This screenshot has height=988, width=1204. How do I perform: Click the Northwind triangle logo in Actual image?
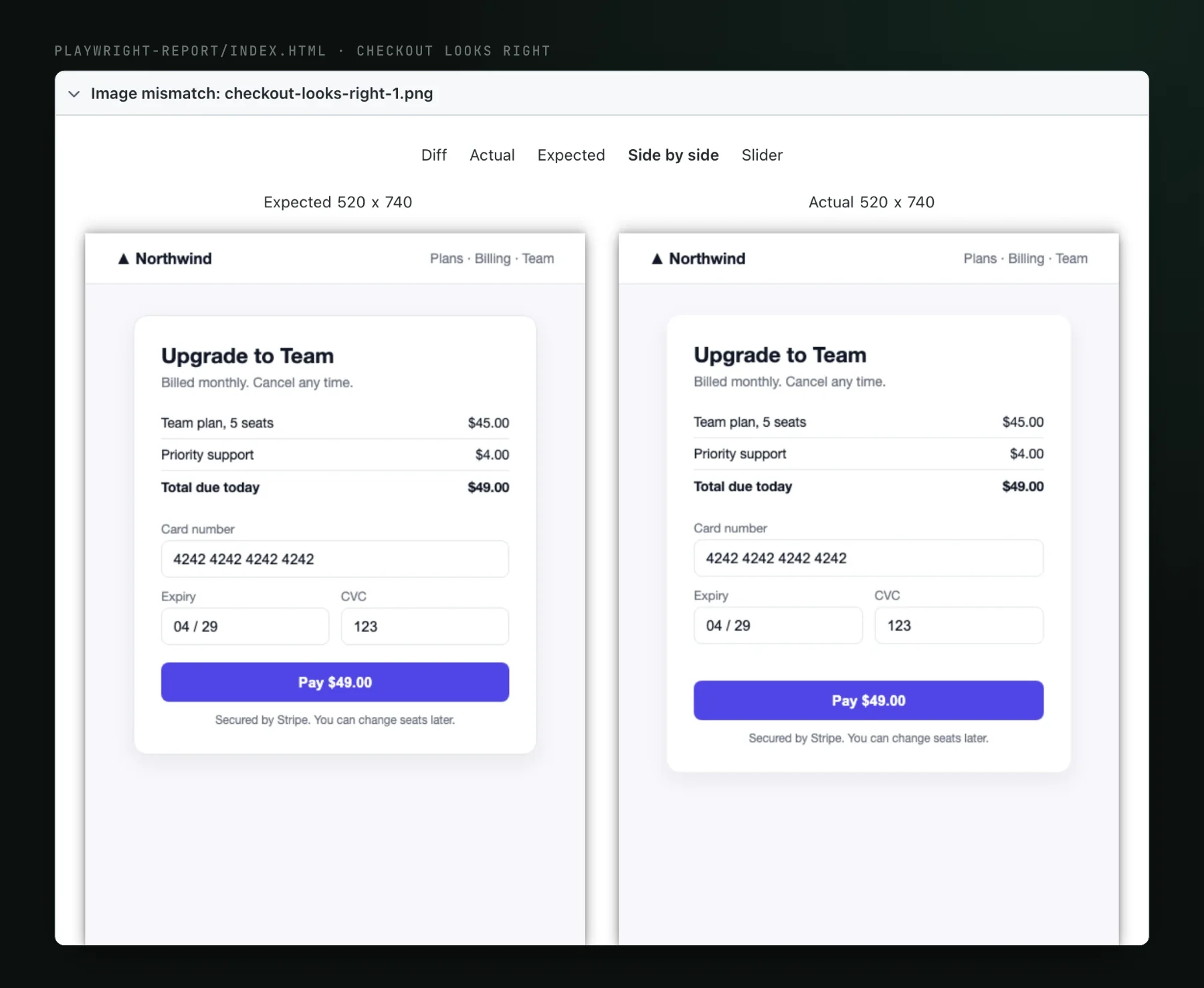(x=657, y=259)
